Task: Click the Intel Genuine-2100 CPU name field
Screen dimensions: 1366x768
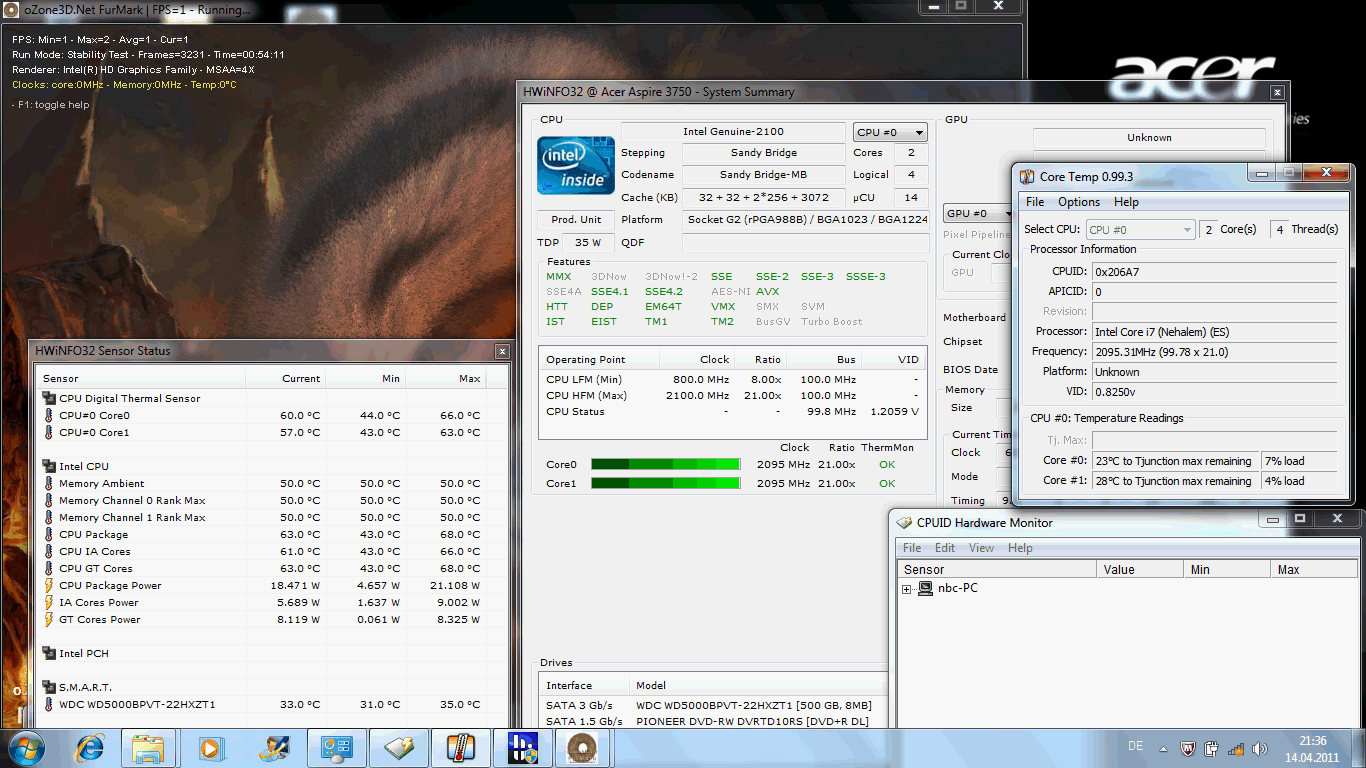Action: point(733,132)
